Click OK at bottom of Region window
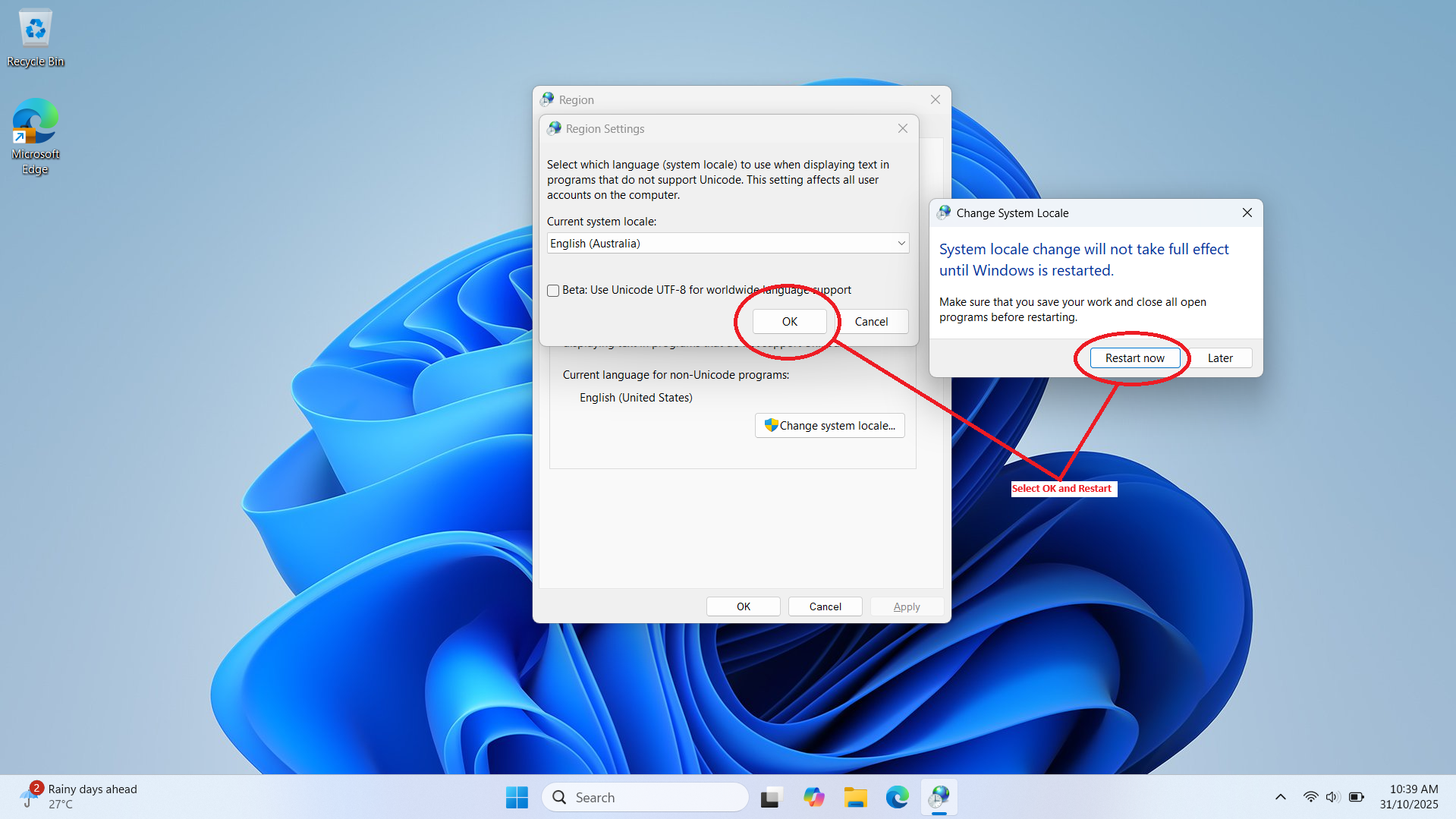1456x819 pixels. click(x=743, y=606)
